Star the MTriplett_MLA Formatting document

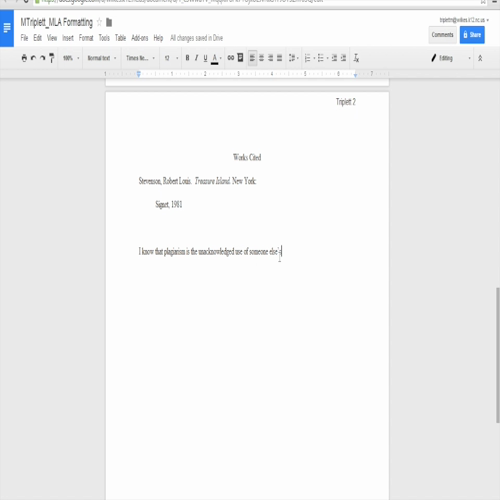(99, 22)
